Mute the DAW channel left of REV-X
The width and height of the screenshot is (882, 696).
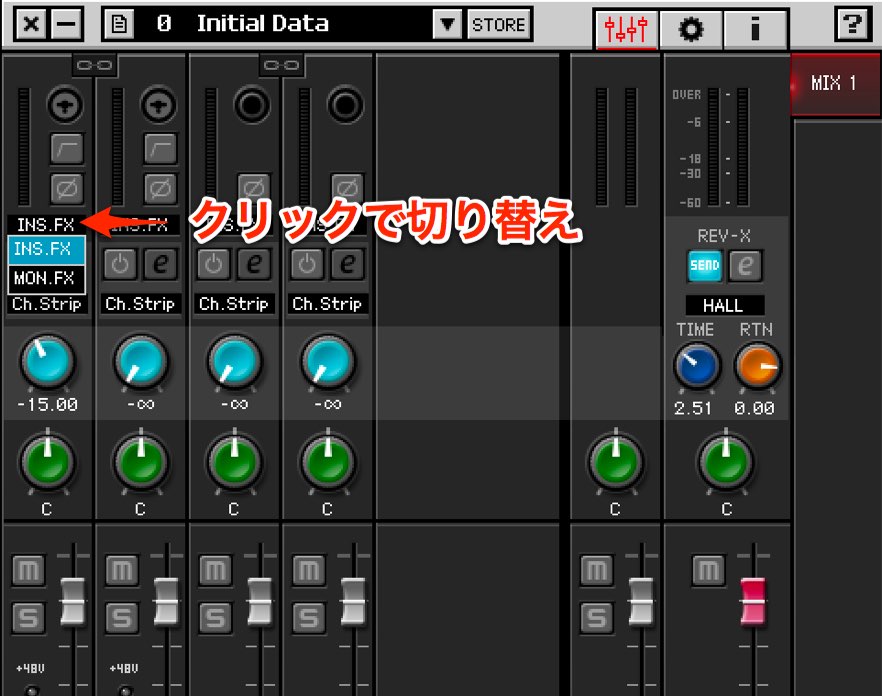(x=596, y=571)
